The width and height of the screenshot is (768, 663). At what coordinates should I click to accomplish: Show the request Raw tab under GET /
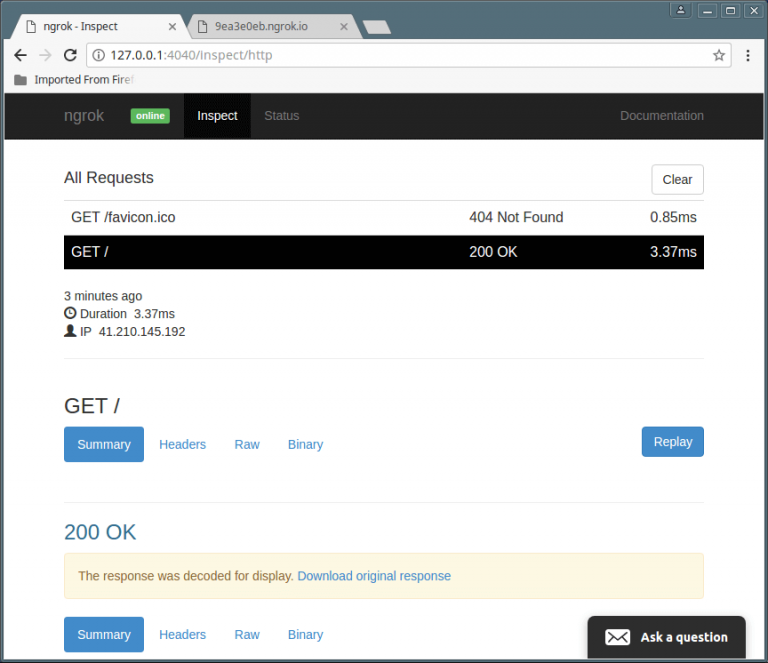click(247, 445)
